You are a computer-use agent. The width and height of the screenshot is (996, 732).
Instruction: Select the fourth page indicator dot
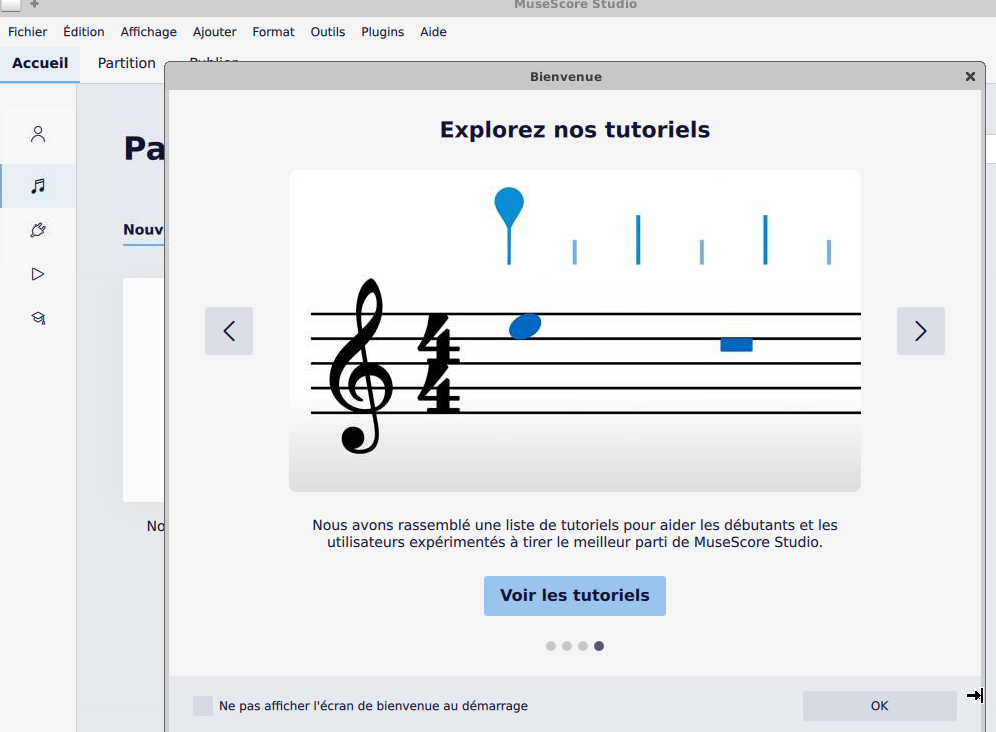(x=599, y=646)
